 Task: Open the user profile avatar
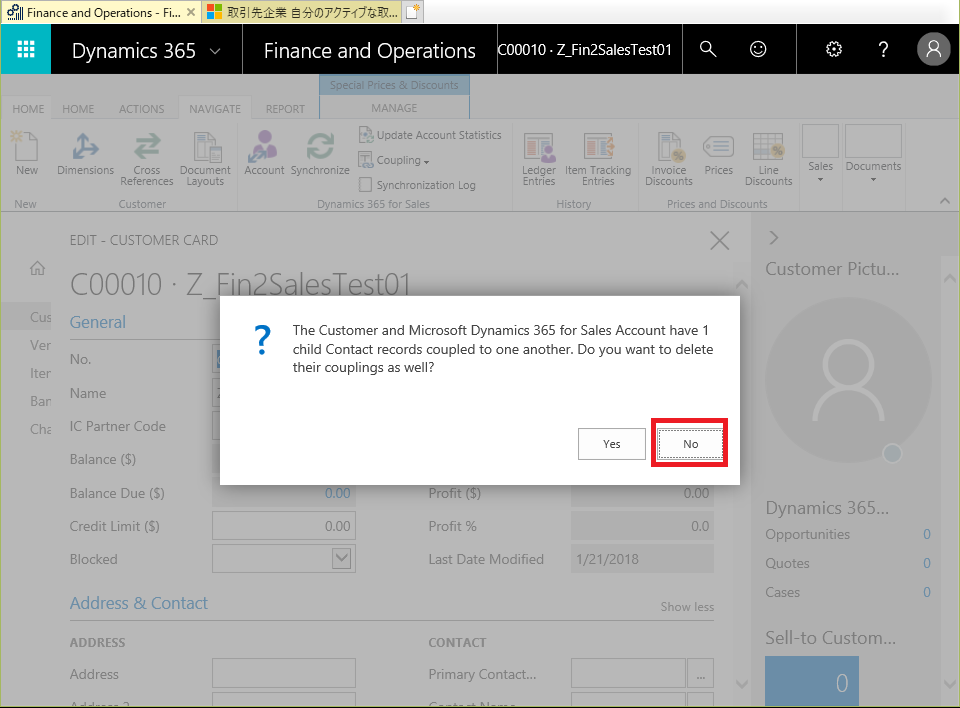933,49
